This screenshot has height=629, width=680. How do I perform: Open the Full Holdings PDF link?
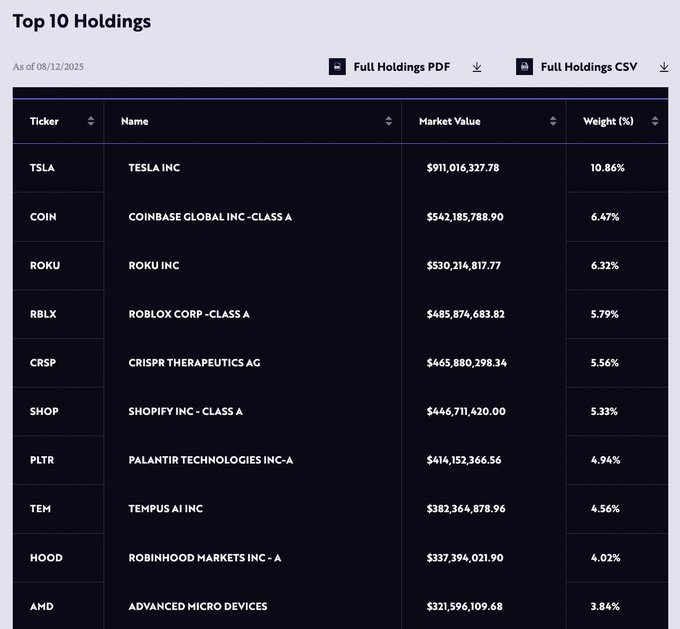[401, 67]
